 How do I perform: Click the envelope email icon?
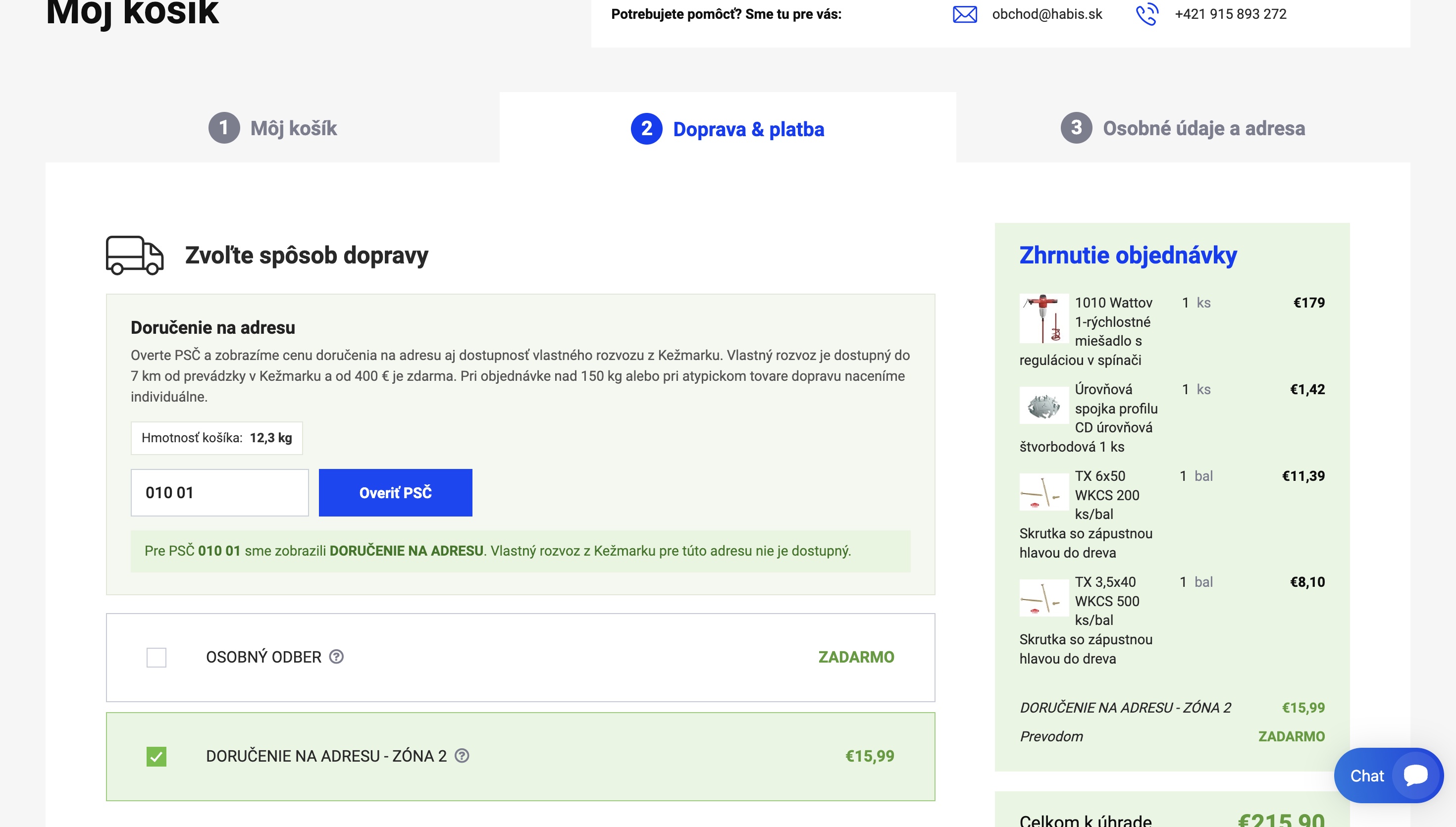click(x=965, y=14)
